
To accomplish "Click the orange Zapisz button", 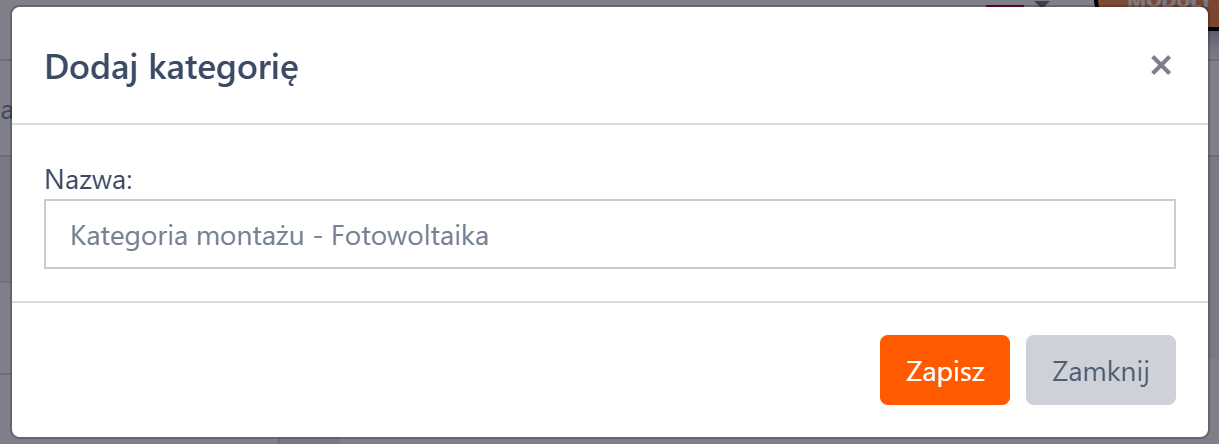I will coord(944,370).
